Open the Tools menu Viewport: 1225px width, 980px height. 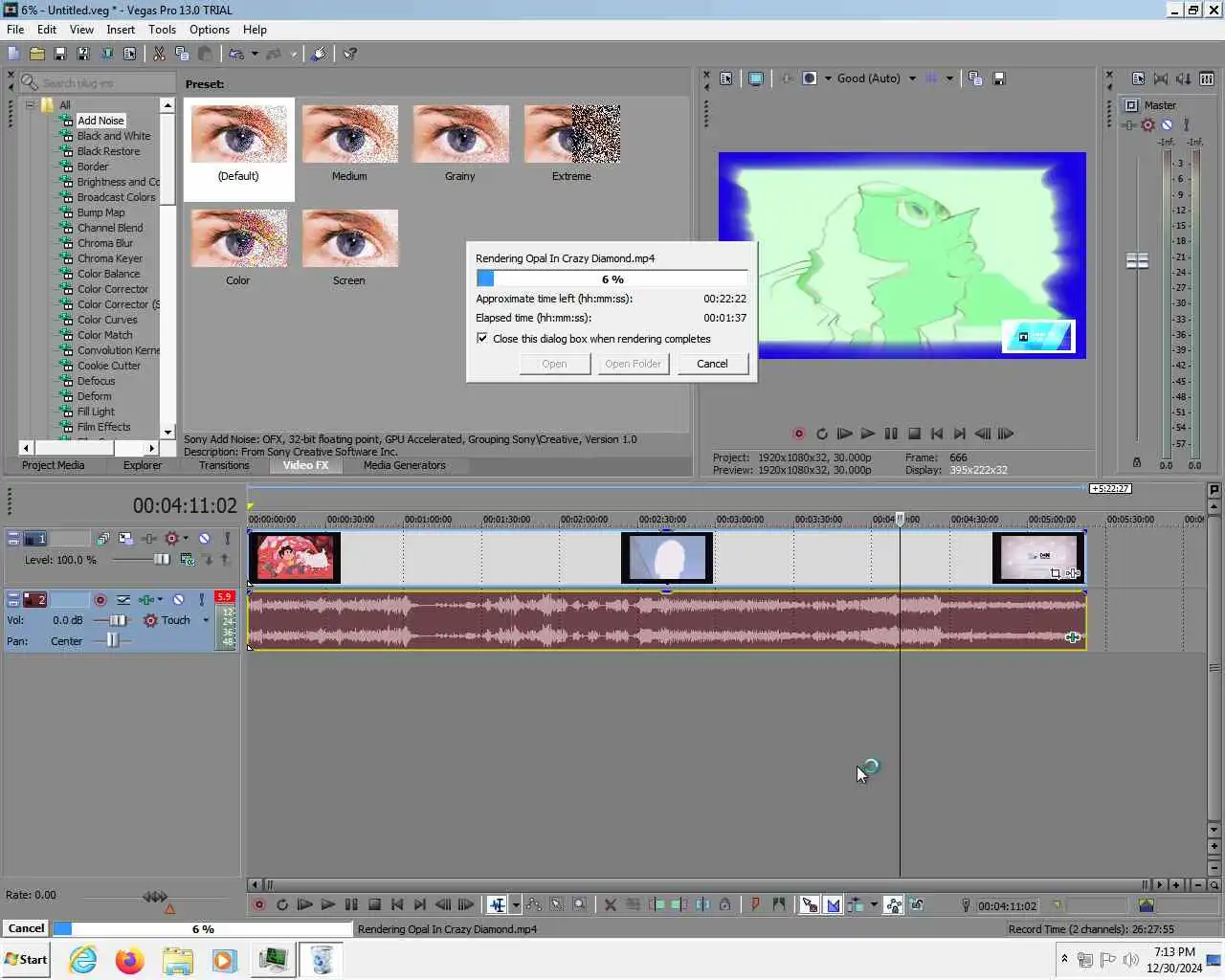coord(162,30)
